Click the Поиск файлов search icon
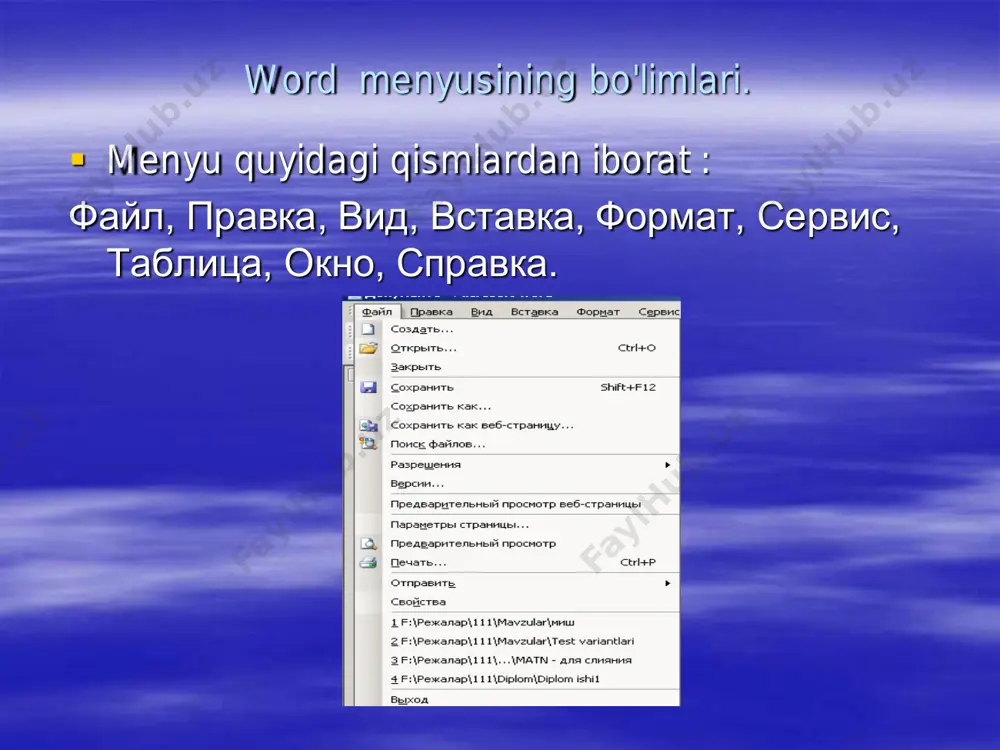Image resolution: width=1000 pixels, height=750 pixels. pyautogui.click(x=368, y=443)
